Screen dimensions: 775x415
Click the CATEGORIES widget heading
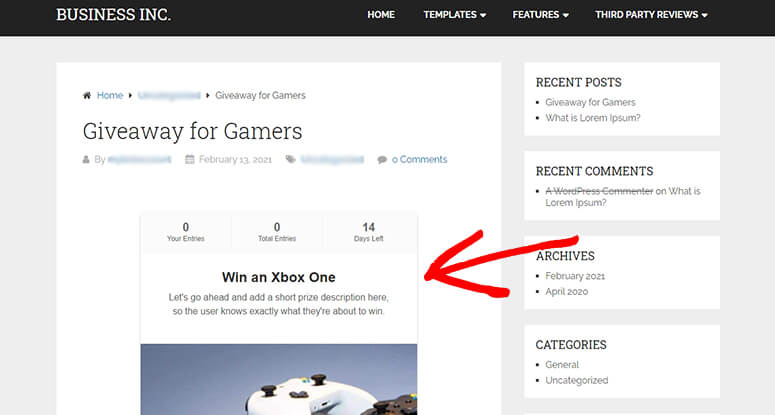tap(571, 345)
